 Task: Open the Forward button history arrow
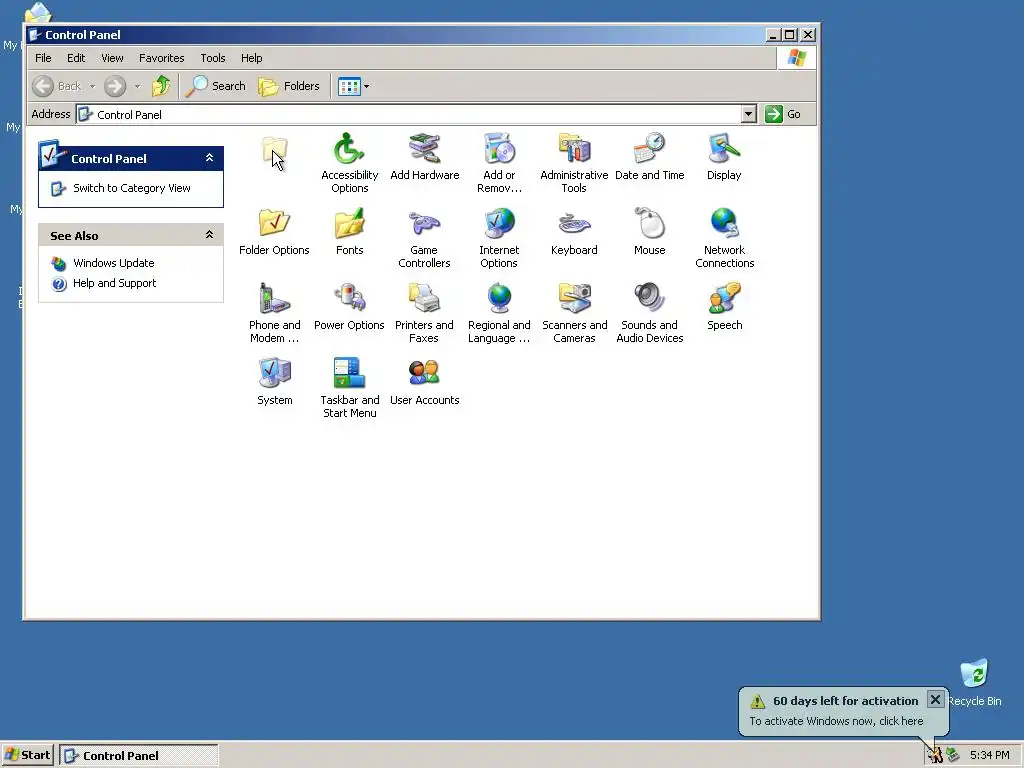click(x=137, y=86)
